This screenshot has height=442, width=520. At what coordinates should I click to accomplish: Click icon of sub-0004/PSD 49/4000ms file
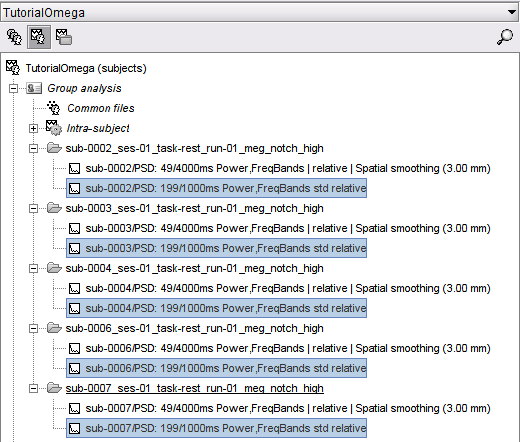click(74, 288)
